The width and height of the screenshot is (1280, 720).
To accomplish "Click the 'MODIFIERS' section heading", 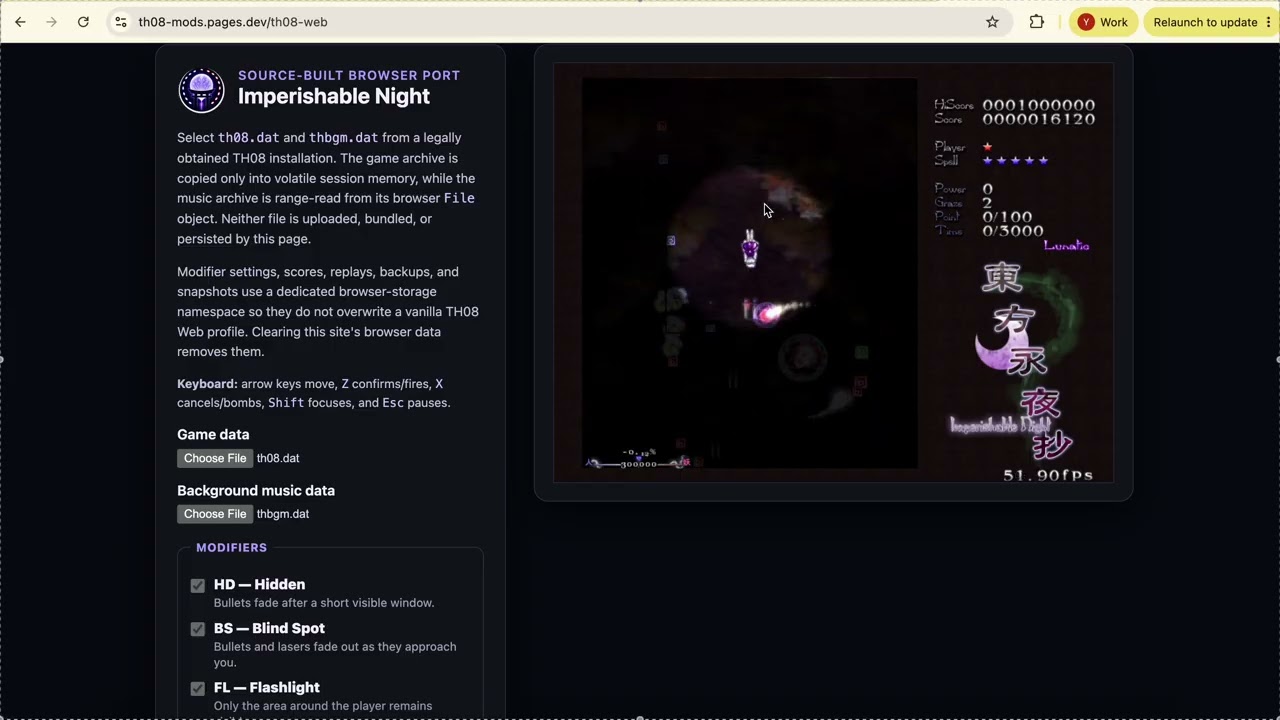I will (x=232, y=548).
